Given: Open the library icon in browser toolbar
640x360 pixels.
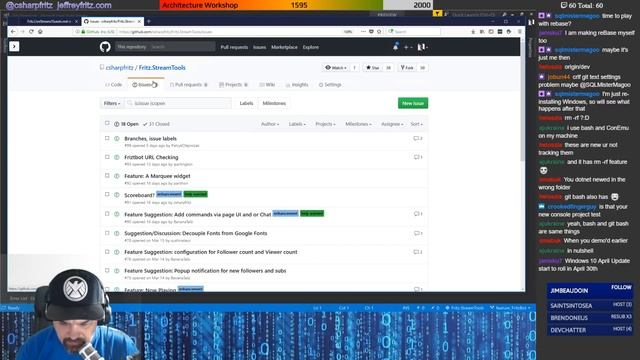Looking at the screenshot, I should (x=482, y=31).
